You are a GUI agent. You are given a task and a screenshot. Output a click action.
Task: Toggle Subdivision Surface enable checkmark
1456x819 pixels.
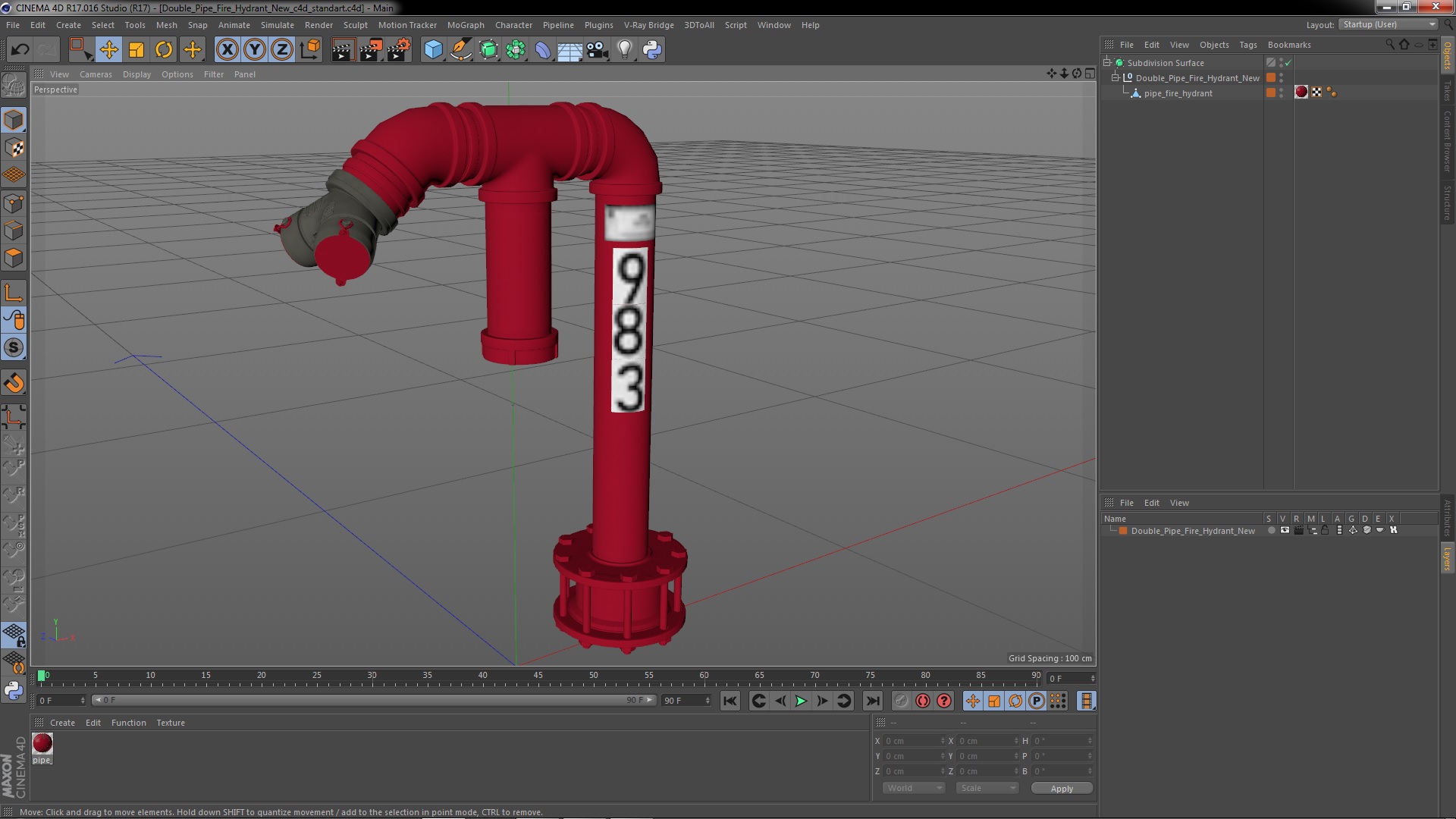(1288, 63)
